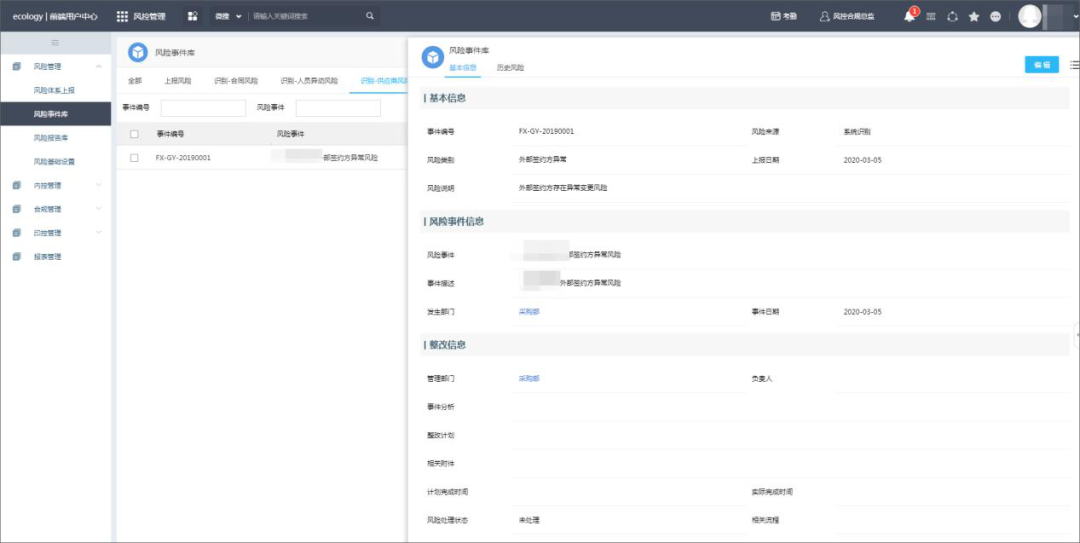This screenshot has height=543, width=1080.
Task: Click the blue 编辑 button
Action: tap(1041, 65)
